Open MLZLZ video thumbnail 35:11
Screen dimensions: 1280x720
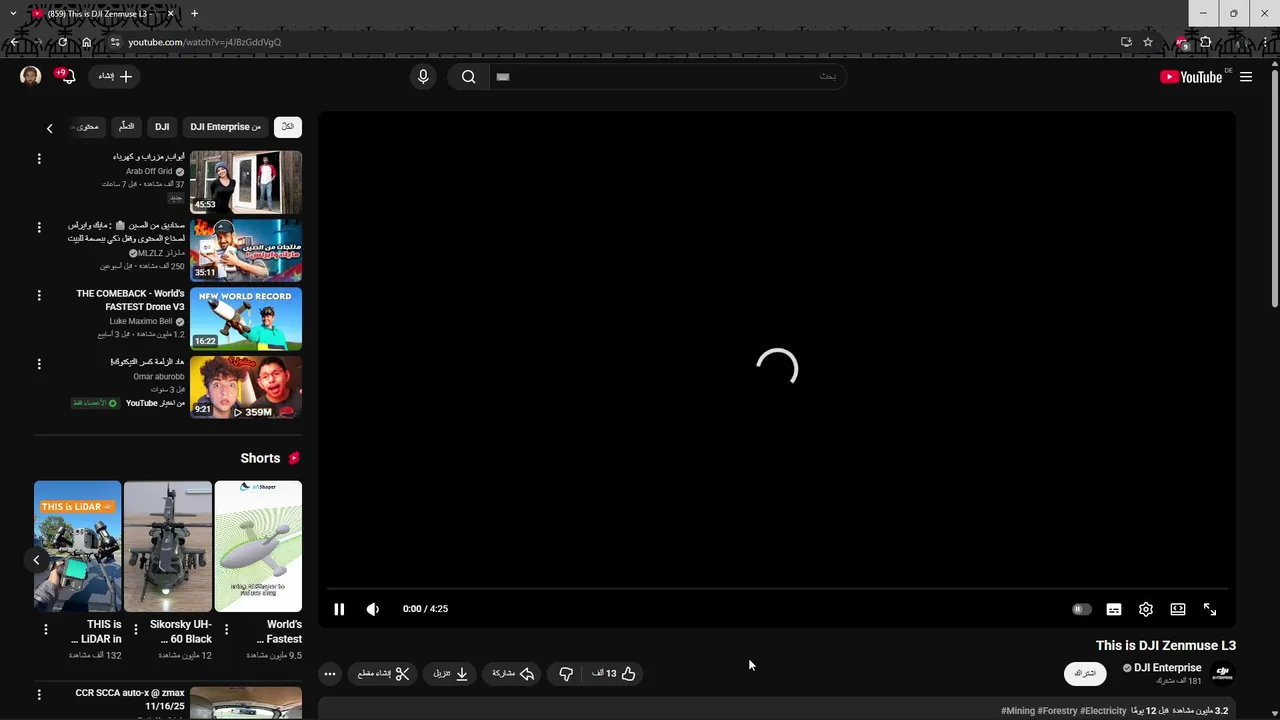[x=246, y=250]
